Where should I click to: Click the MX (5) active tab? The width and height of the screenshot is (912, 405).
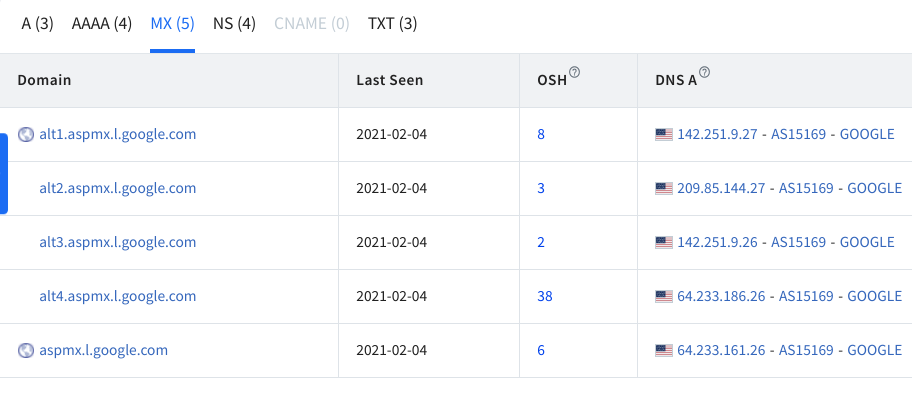[172, 24]
